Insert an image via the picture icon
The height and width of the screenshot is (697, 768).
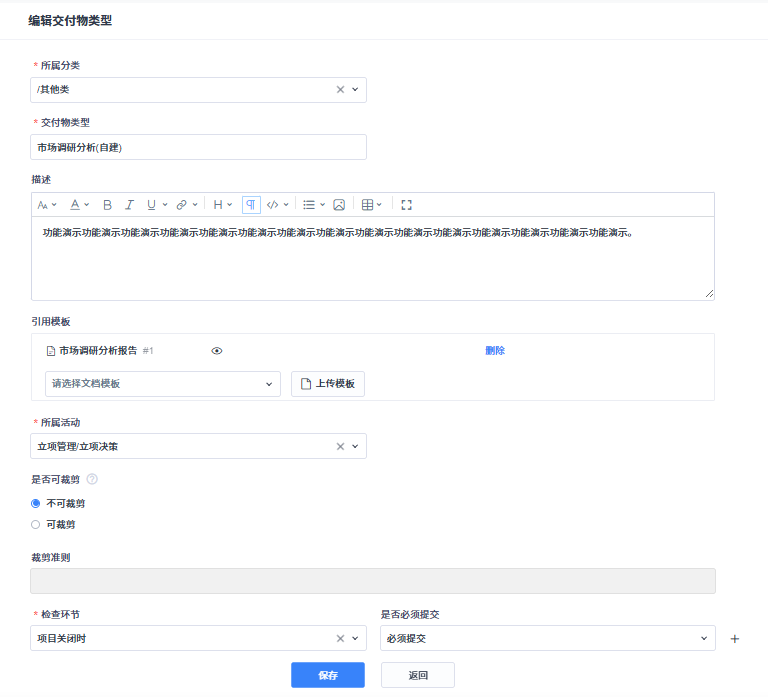point(339,205)
